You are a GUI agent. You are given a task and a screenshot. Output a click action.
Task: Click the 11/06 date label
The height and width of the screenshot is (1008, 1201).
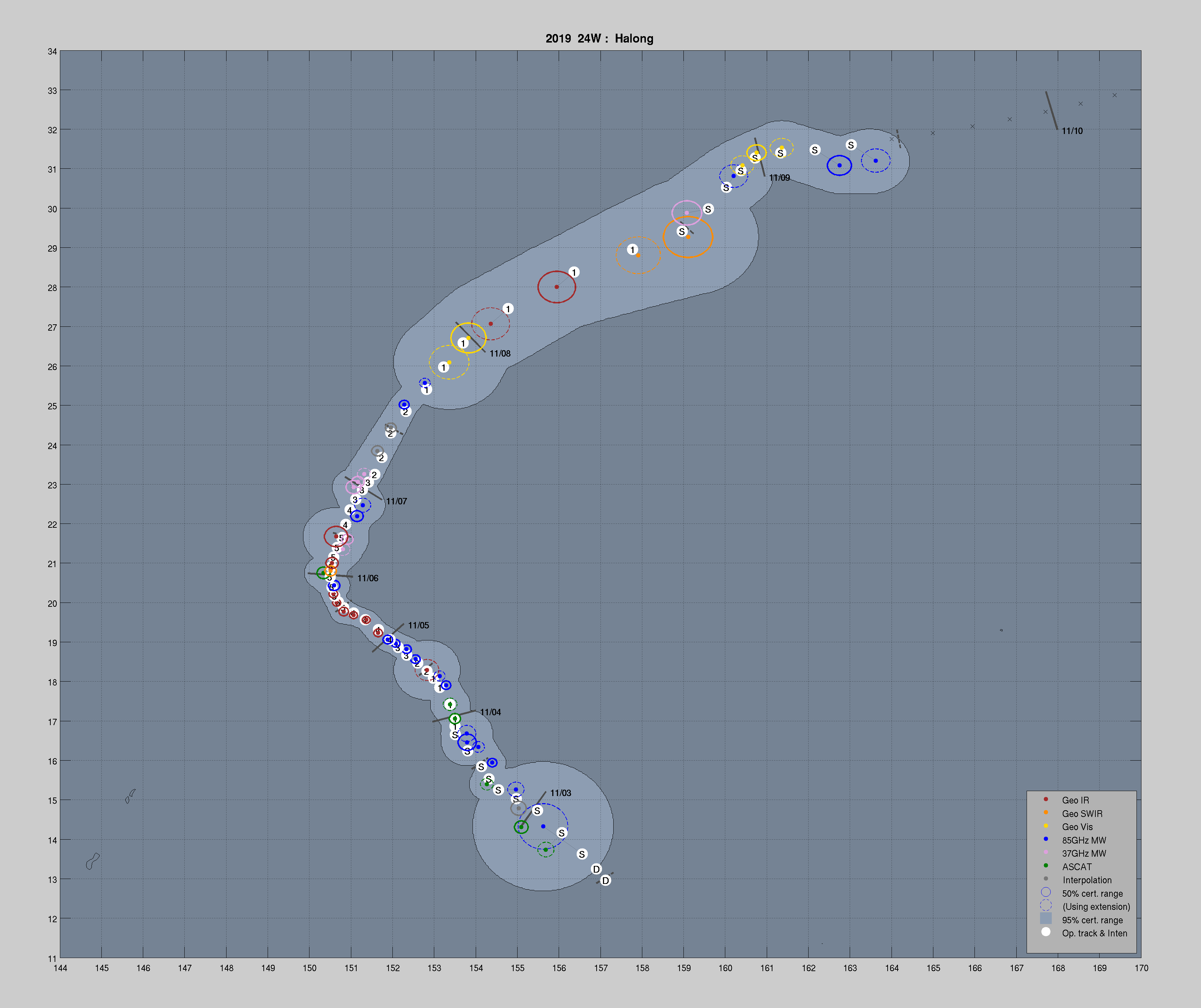368,579
